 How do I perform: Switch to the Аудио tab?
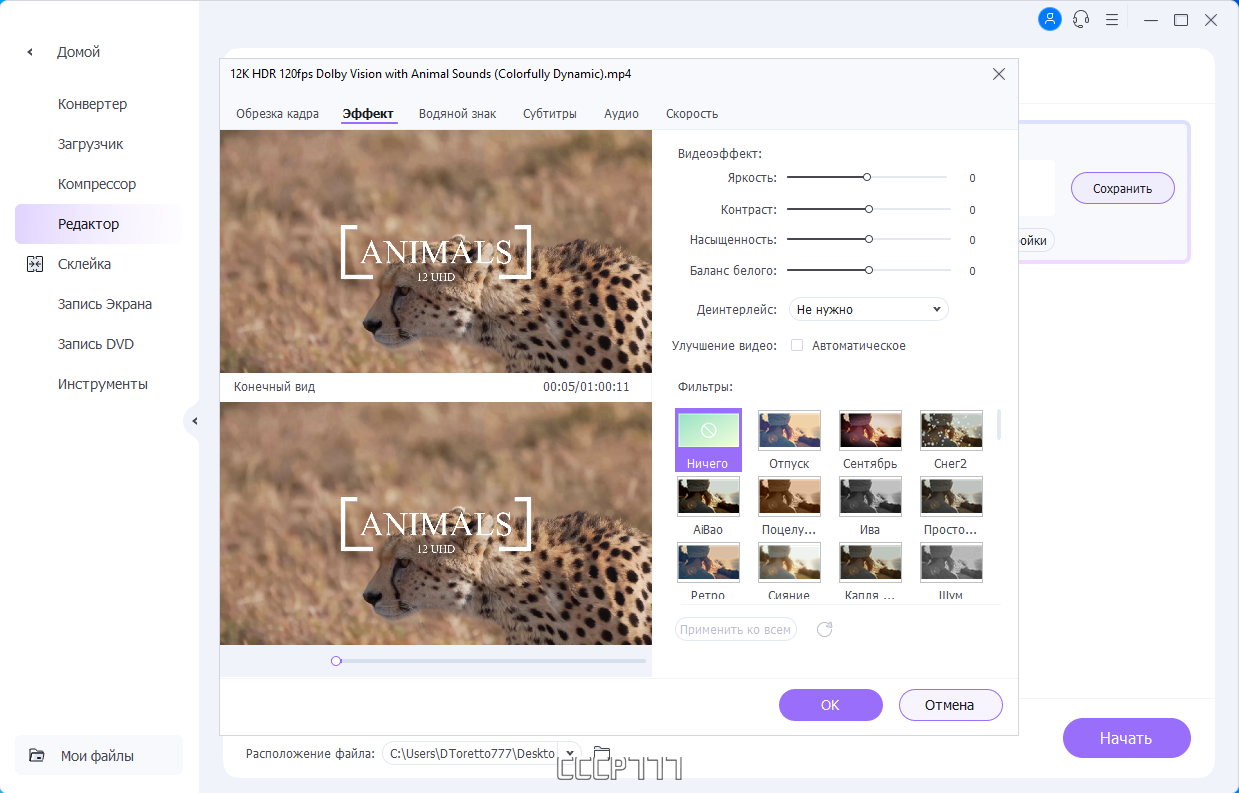pyautogui.click(x=621, y=114)
